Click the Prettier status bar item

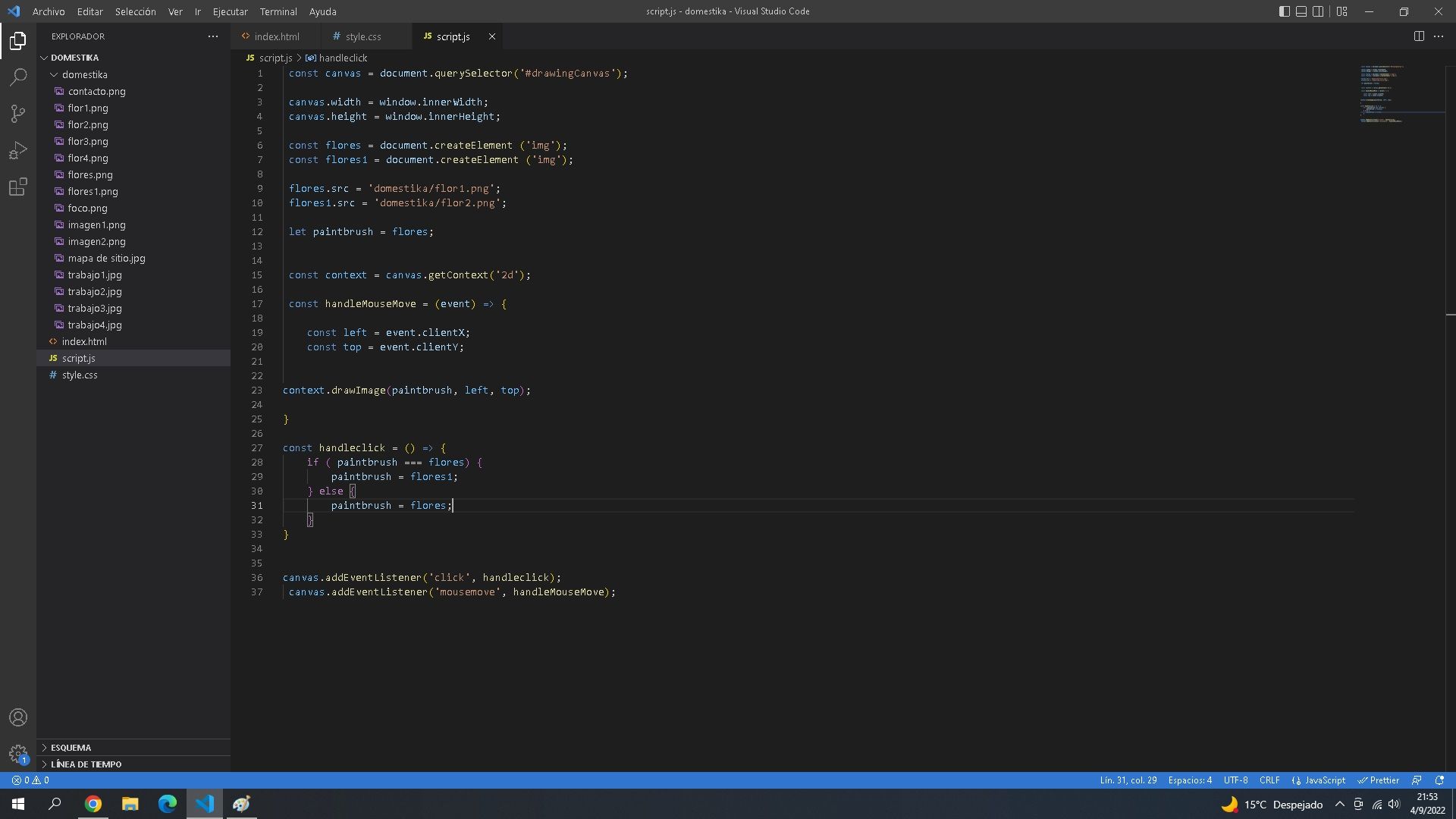click(1378, 780)
